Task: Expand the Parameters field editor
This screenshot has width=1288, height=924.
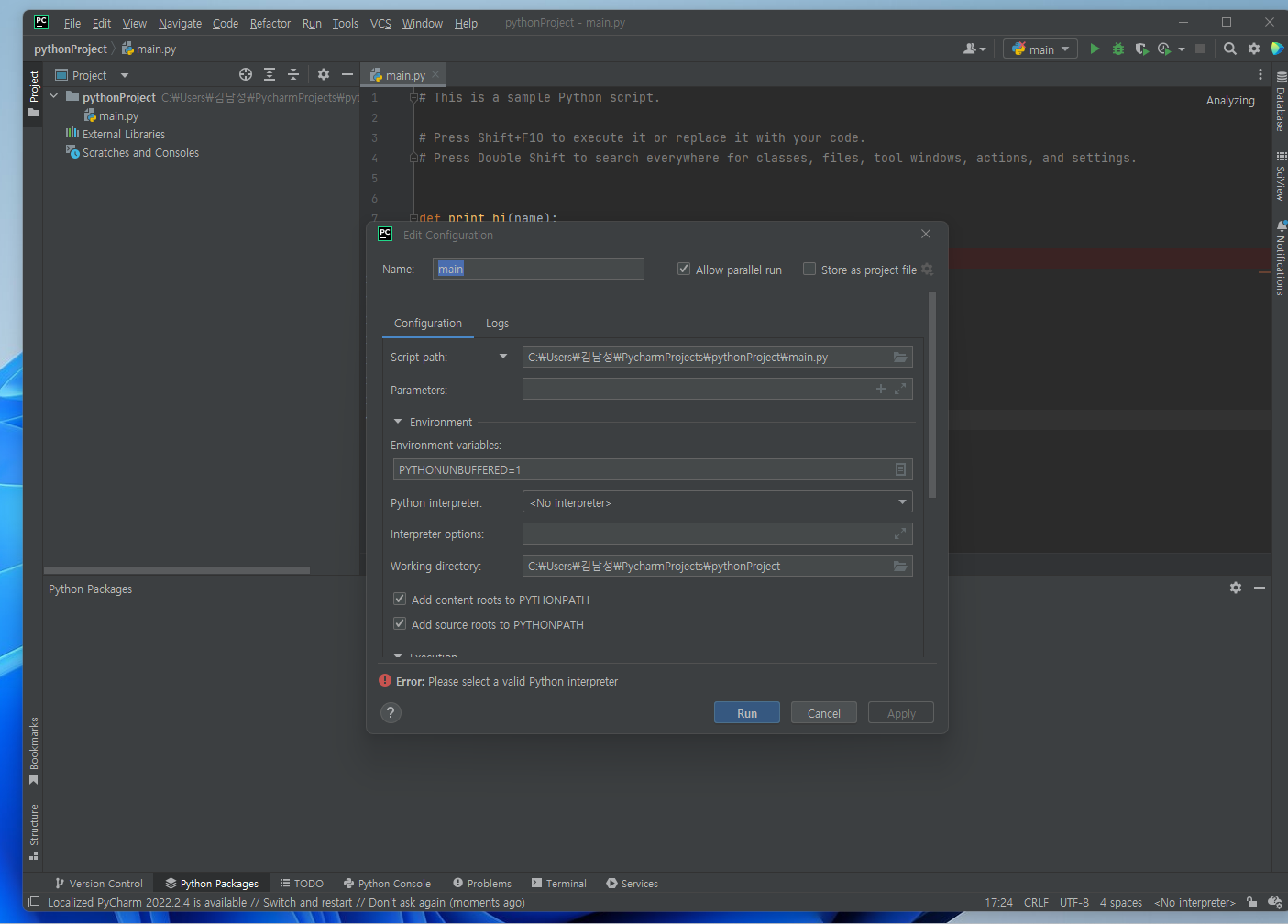Action: tap(900, 389)
